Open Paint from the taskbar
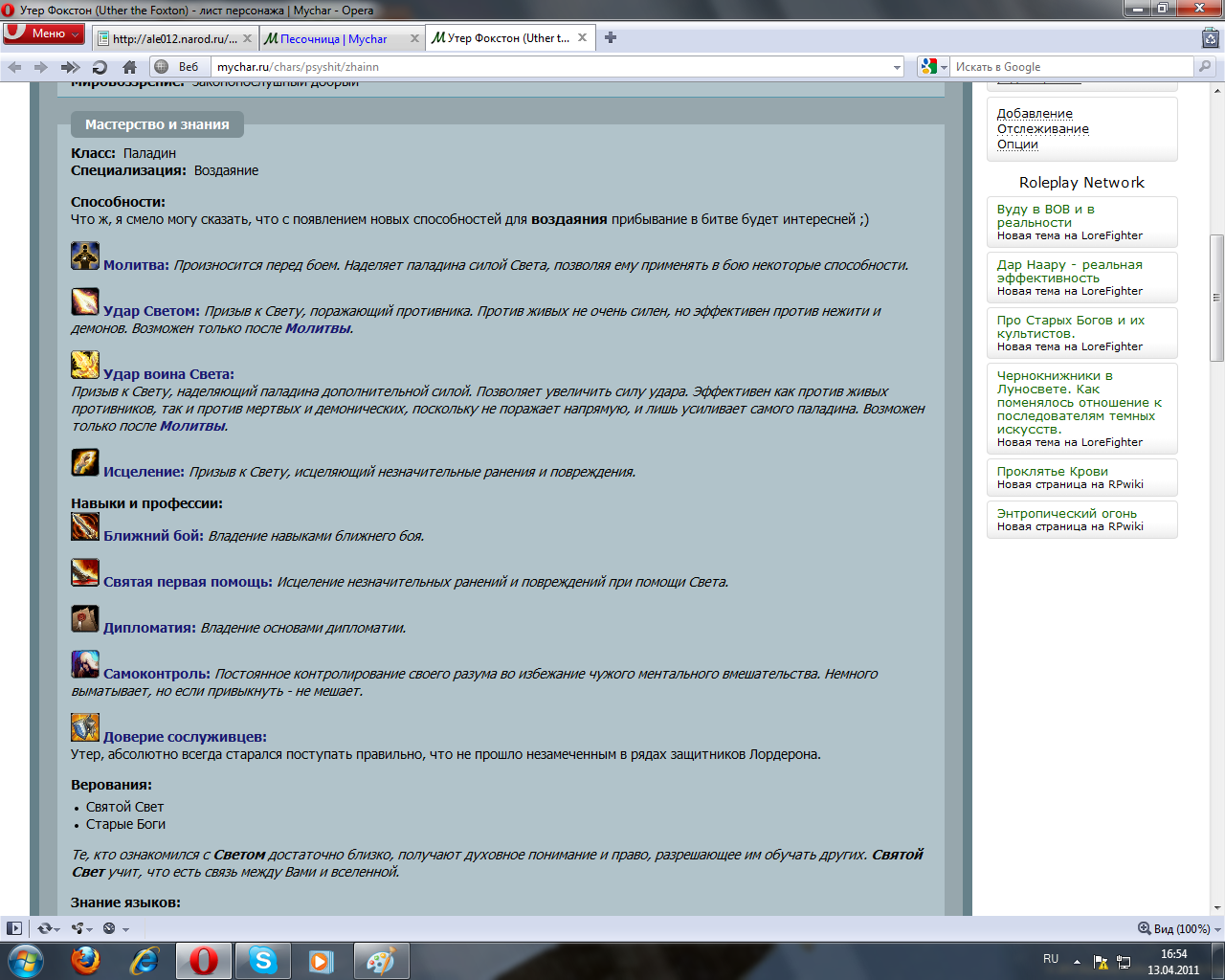Viewport: 1225px width, 980px height. click(x=381, y=960)
